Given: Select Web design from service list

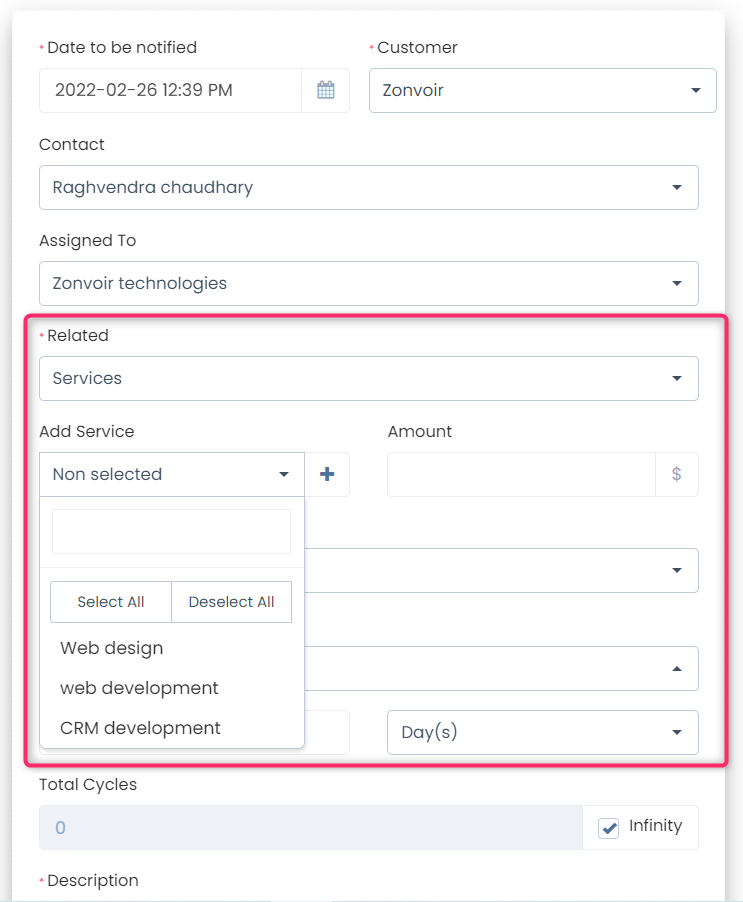Looking at the screenshot, I should pos(112,648).
